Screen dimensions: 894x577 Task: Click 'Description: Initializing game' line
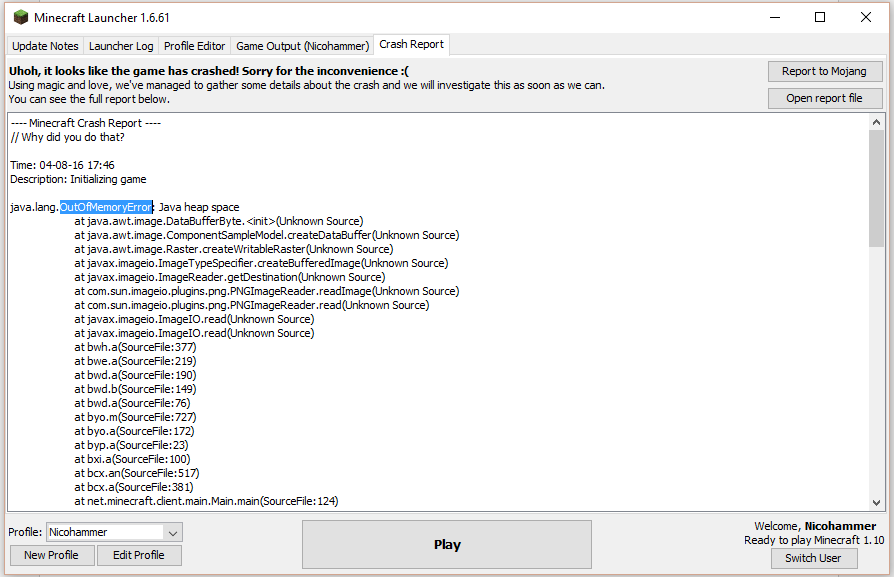coord(78,179)
